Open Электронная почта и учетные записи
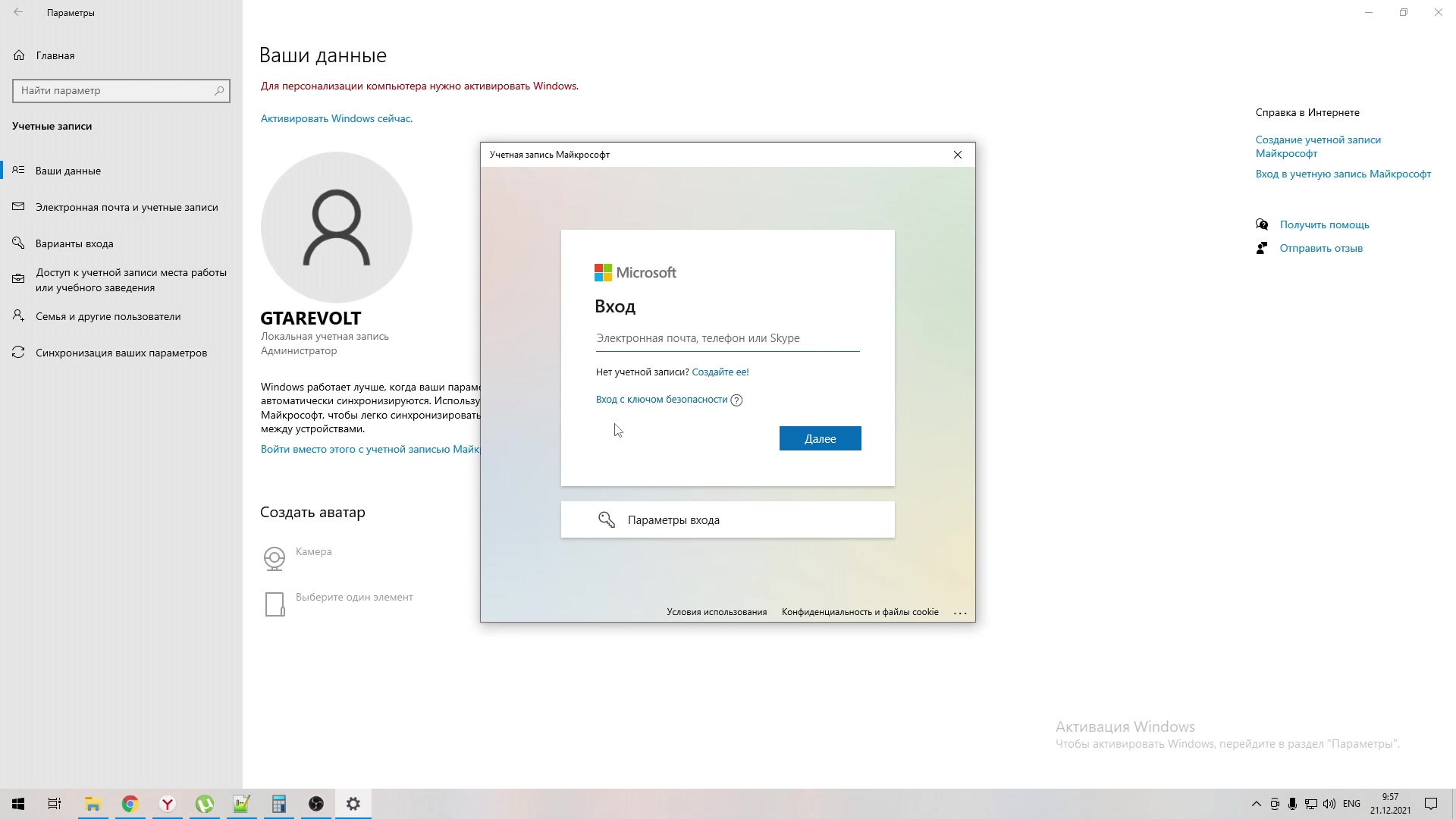This screenshot has height=819, width=1456. coord(121,207)
